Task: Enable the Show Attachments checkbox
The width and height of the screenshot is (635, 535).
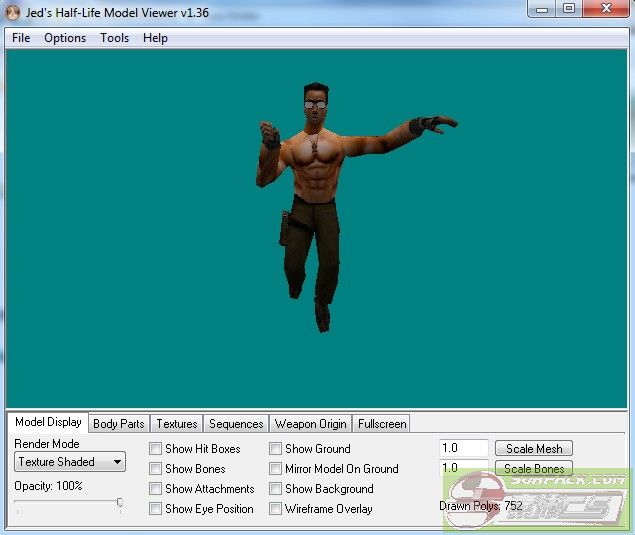Action: [x=156, y=489]
